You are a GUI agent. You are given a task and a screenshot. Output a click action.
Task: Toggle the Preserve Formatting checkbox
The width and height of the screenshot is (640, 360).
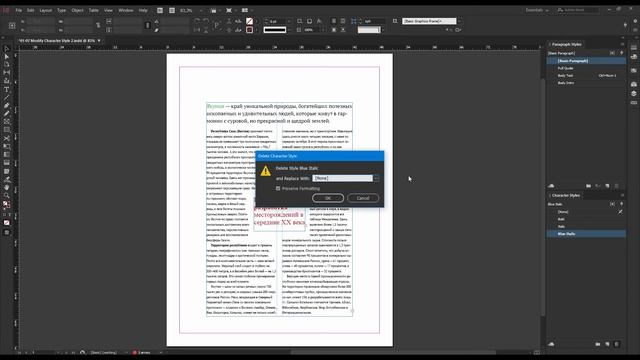coord(278,188)
